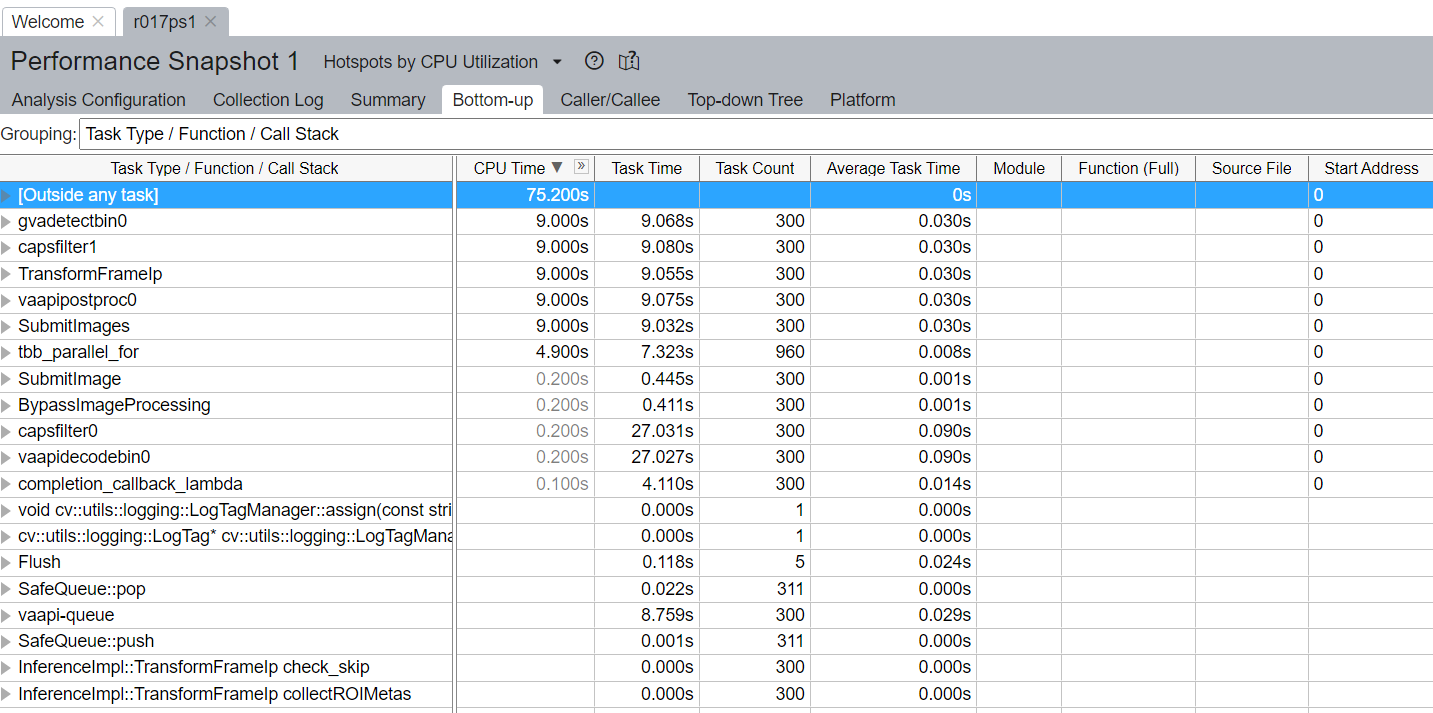The image size is (1433, 713).
Task: Expand the vaapi-queue row
Action: 7,615
